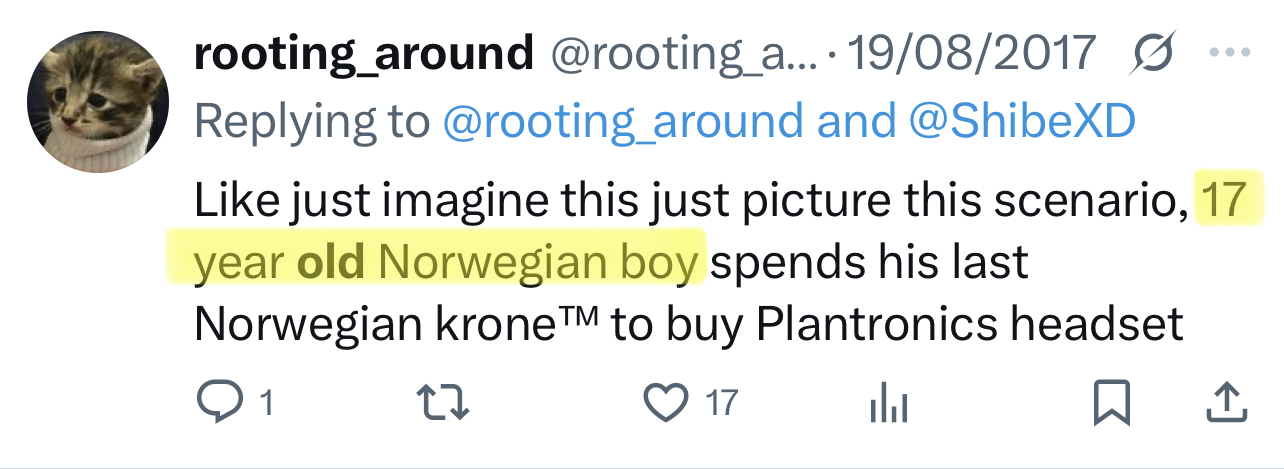This screenshot has width=1284, height=469.
Task: Click the slashed-circle Grok icon
Action: click(x=1155, y=53)
